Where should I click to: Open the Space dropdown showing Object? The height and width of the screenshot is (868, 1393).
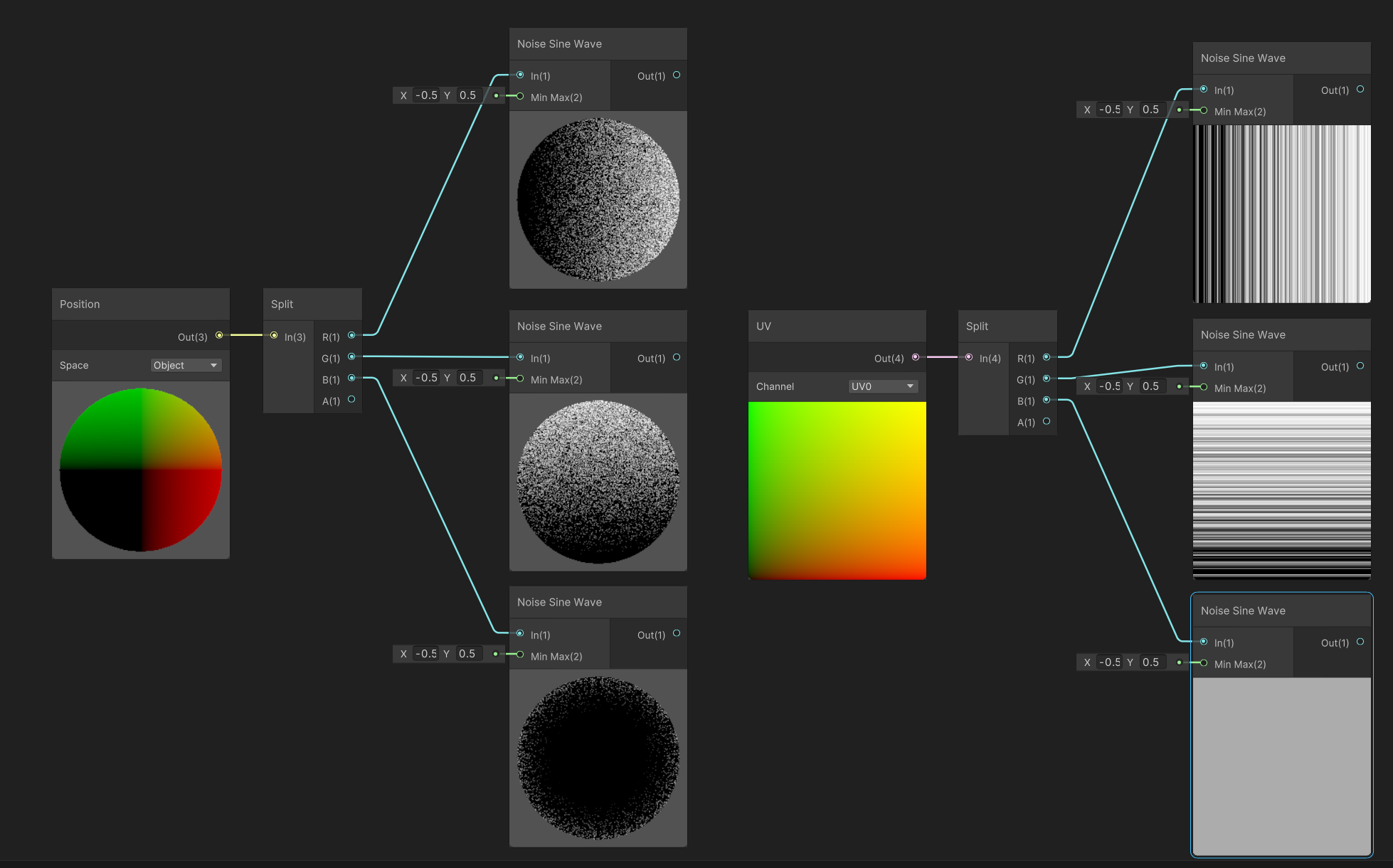click(x=186, y=365)
